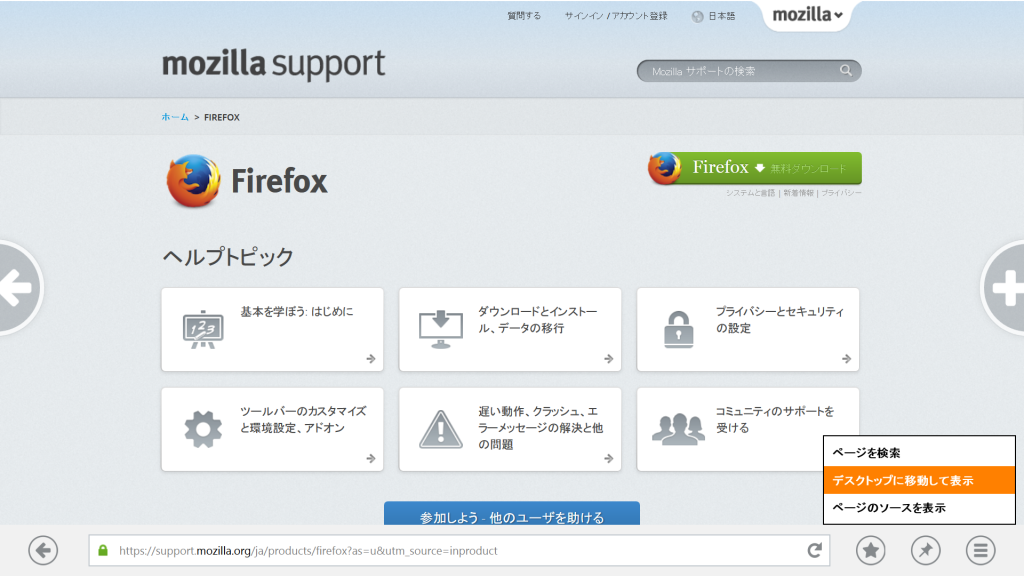Click arrow on プライバシーとセキュリティ card
The image size is (1024, 576).
(x=846, y=359)
